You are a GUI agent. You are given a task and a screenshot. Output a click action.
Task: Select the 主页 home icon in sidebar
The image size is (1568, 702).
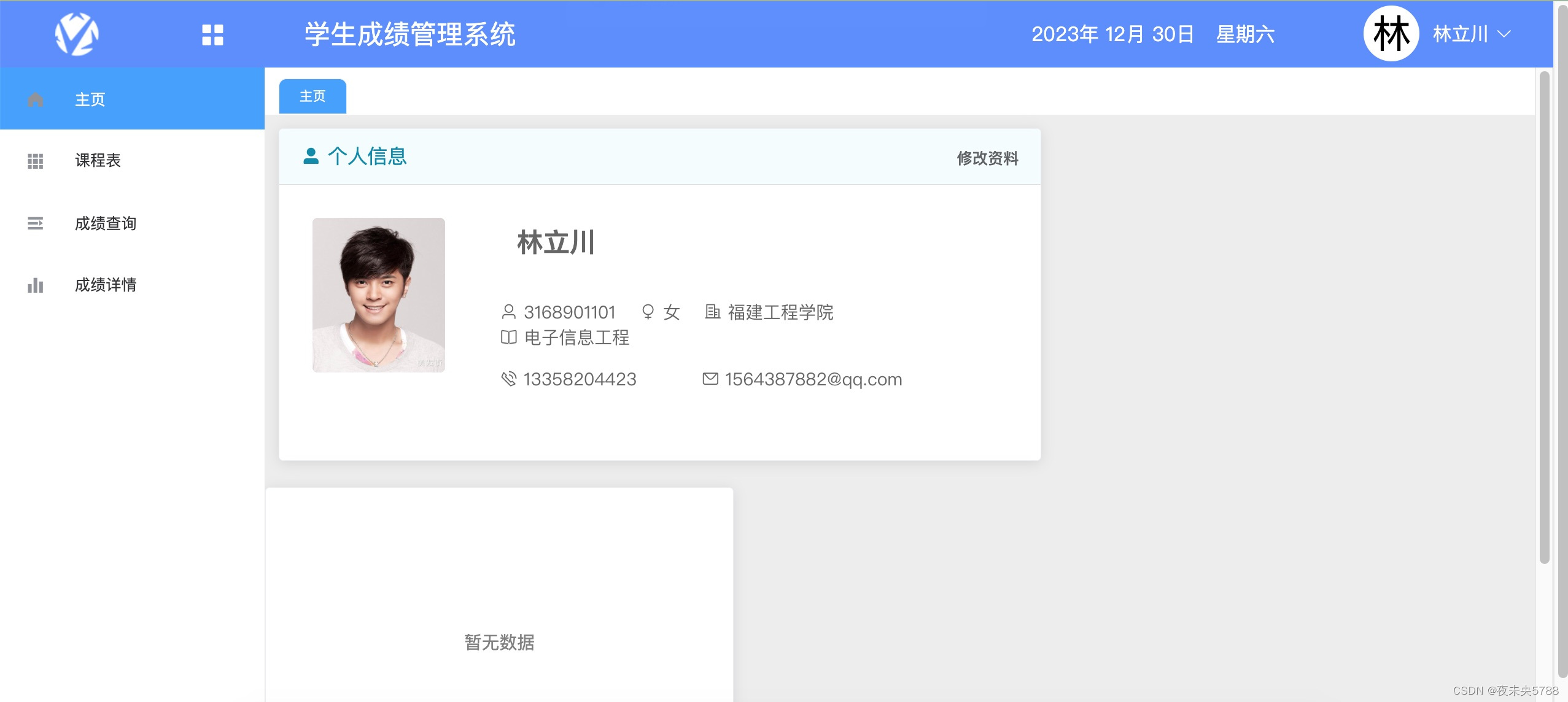(35, 99)
